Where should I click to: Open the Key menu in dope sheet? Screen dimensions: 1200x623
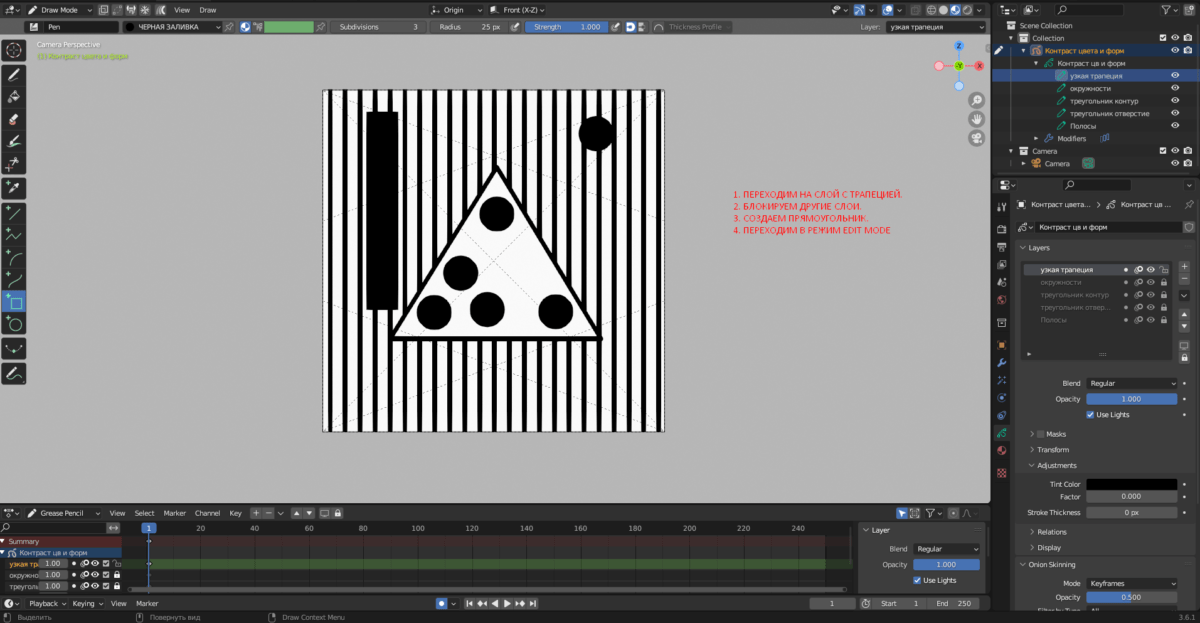pos(236,513)
